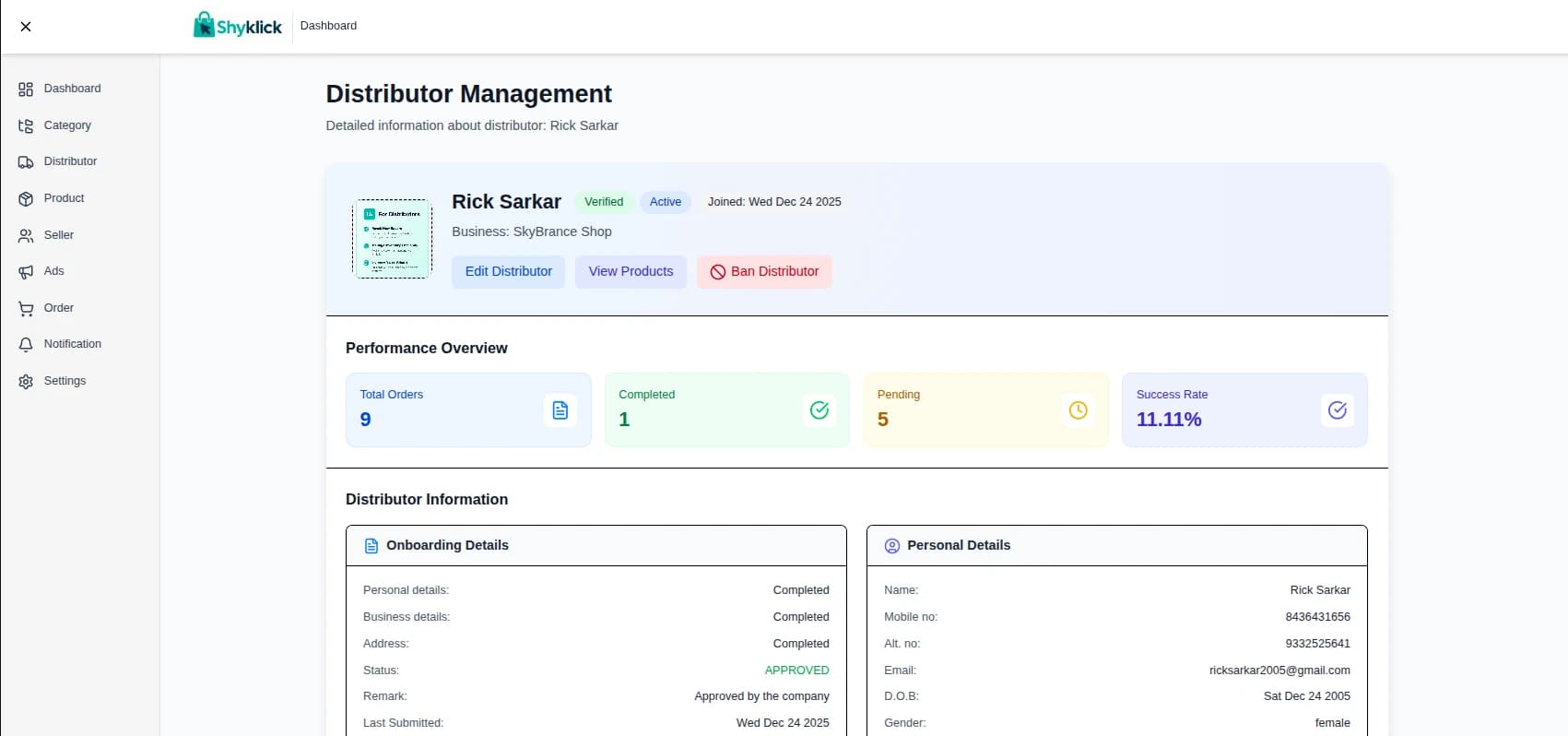Open Rick Sarkar's profile thumbnail image
The height and width of the screenshot is (736, 1568).
(x=393, y=239)
